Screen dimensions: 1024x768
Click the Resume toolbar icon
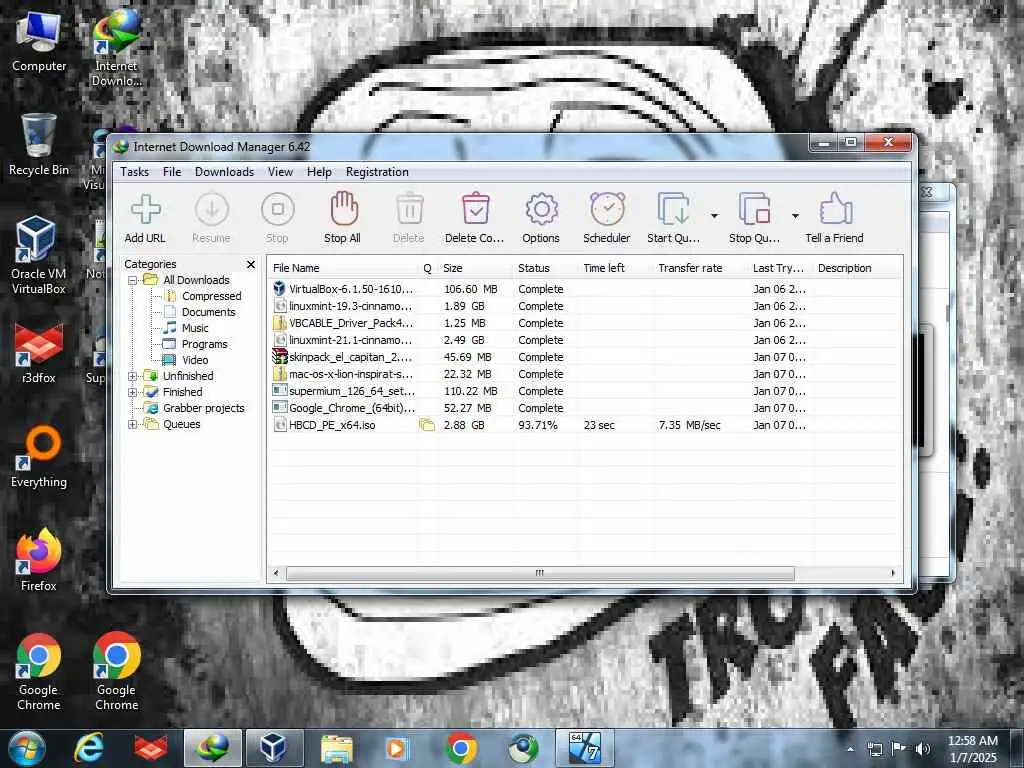212,209
